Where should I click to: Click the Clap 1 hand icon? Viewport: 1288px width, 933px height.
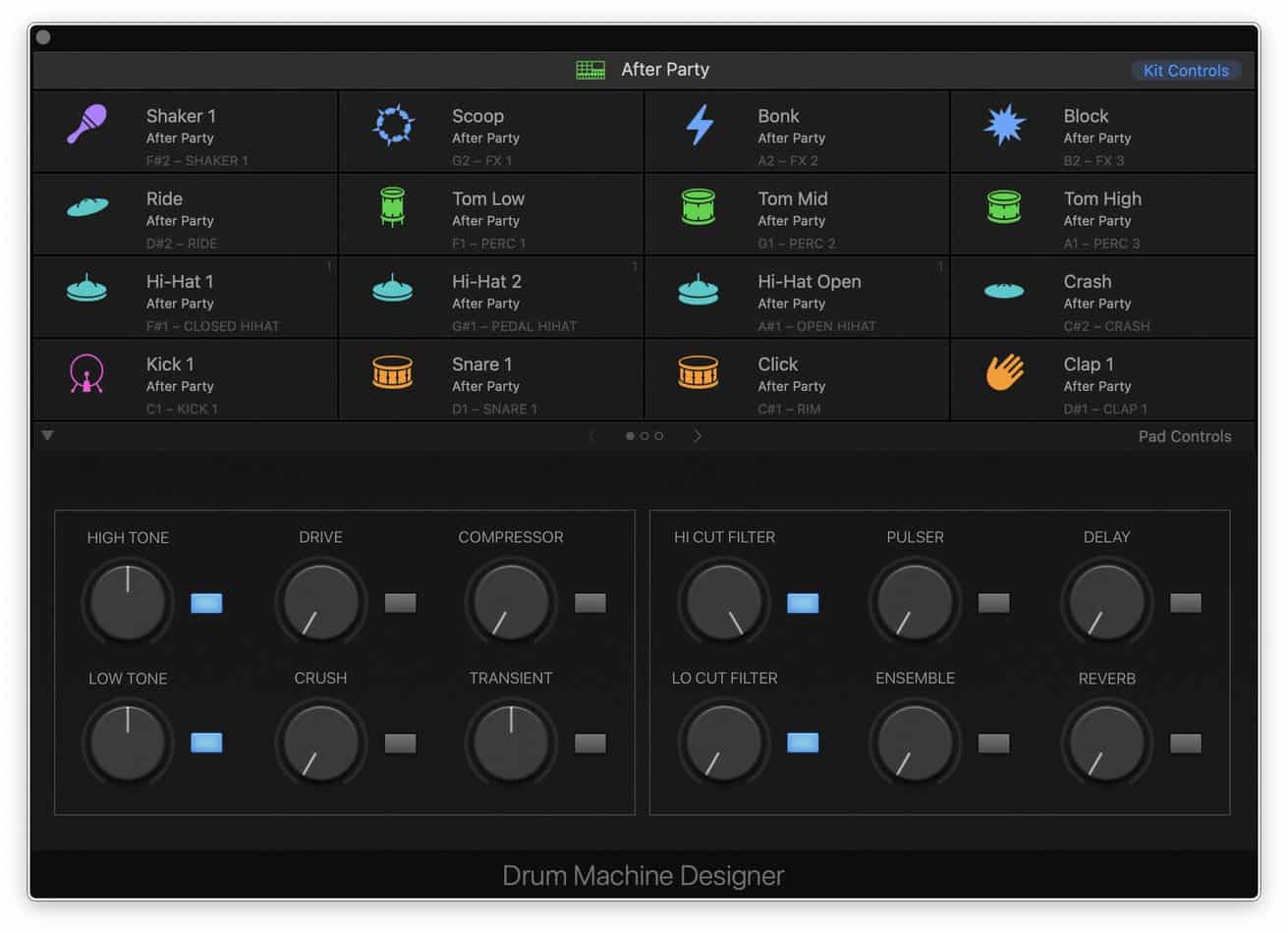(1005, 372)
